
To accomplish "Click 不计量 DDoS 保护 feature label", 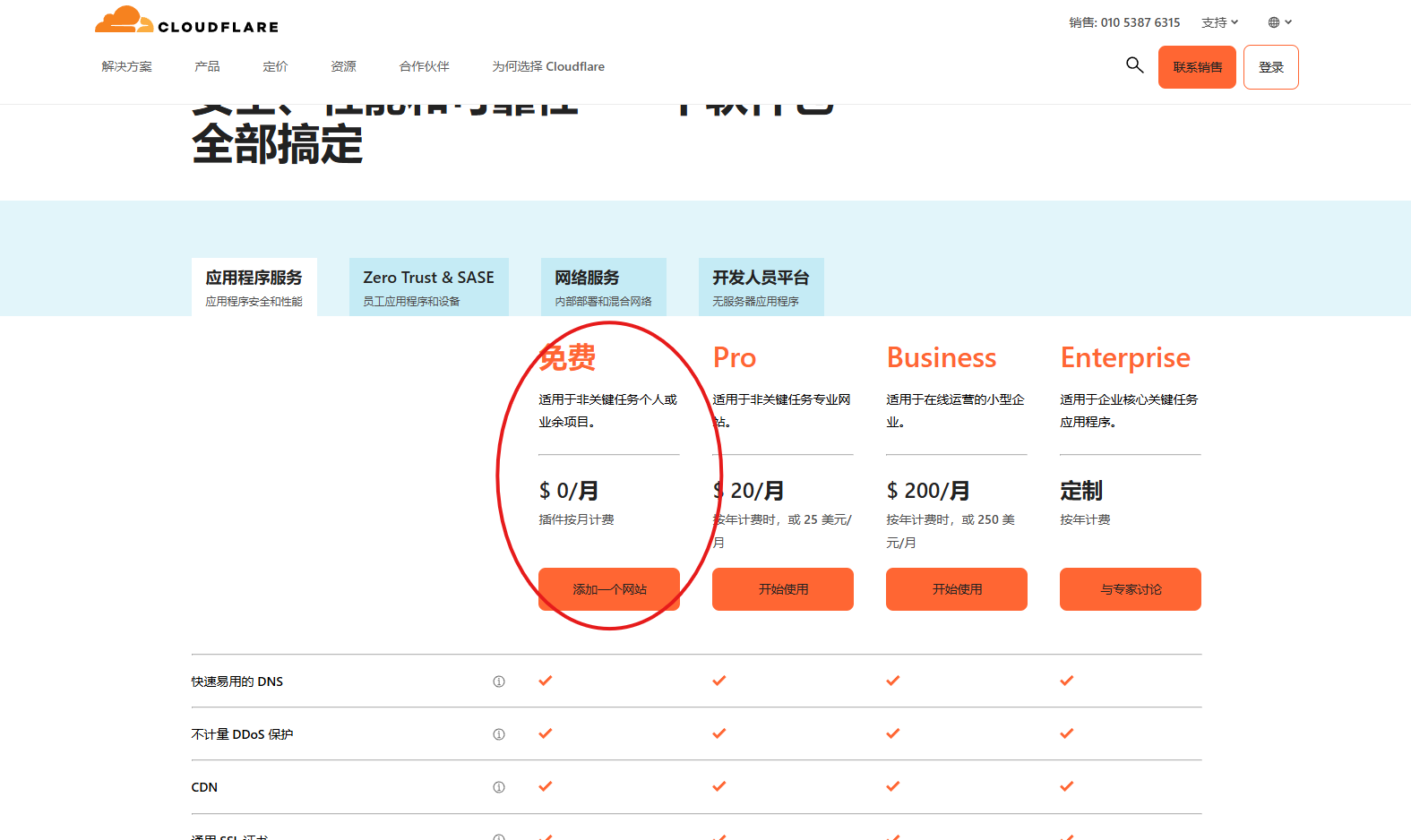I will tap(242, 734).
